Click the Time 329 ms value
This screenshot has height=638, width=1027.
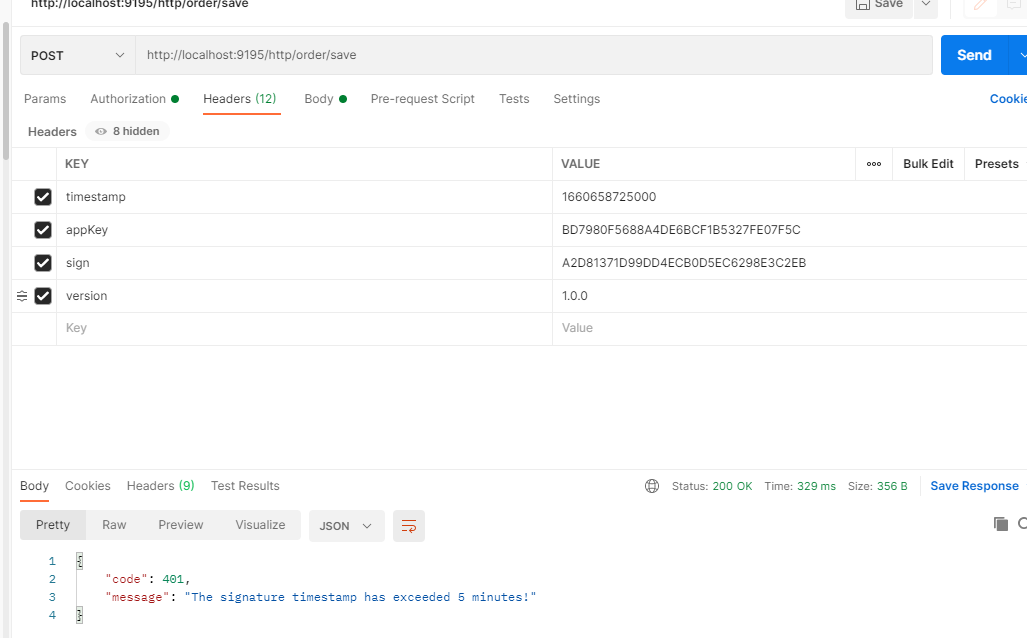tap(816, 486)
